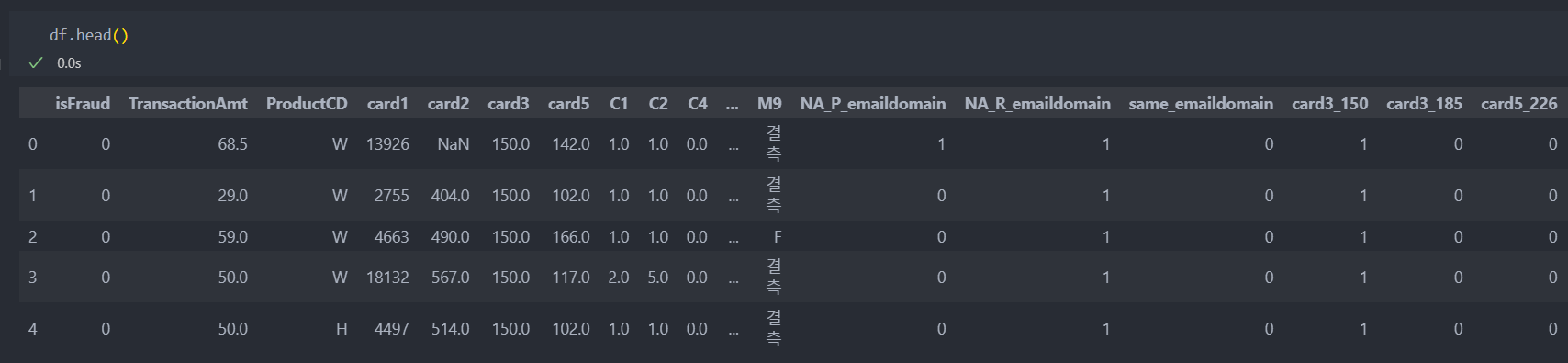Image resolution: width=1568 pixels, height=363 pixels.
Task: Click the NaN value in card2 column
Action: point(454,144)
